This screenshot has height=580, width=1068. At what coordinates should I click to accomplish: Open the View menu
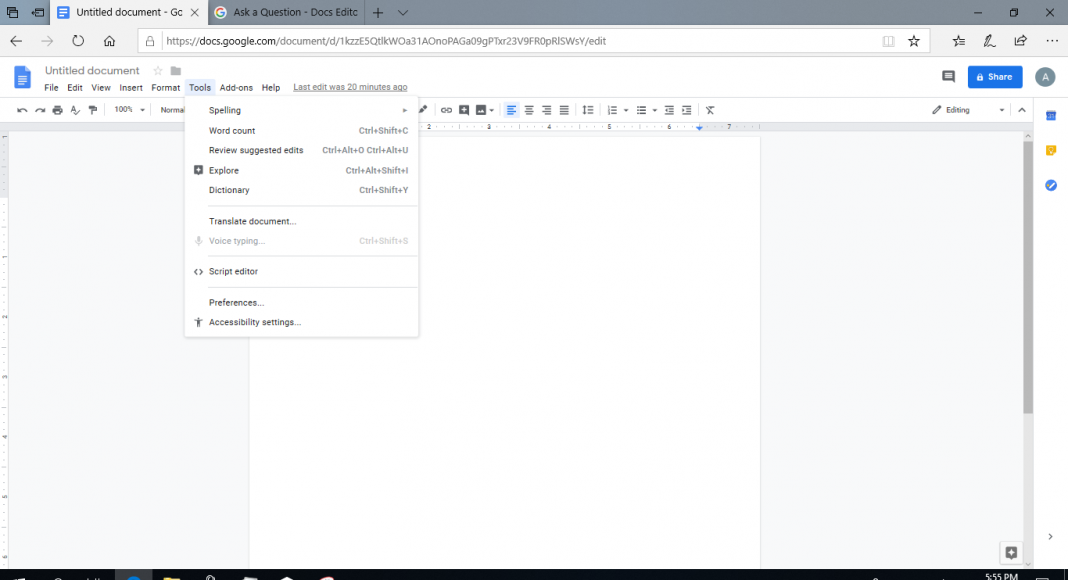tap(101, 88)
